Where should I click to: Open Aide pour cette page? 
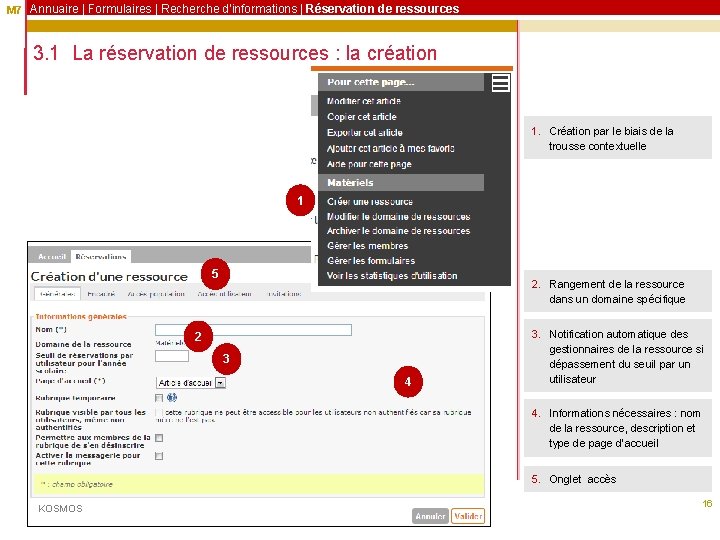click(x=369, y=164)
